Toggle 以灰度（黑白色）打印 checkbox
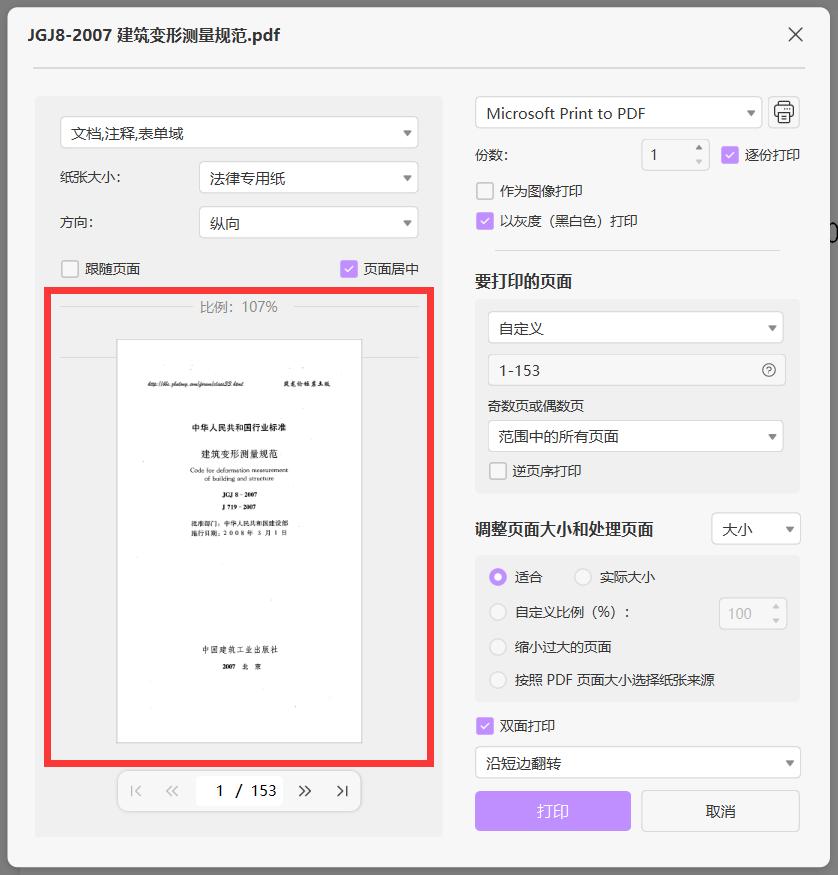The image size is (838, 875). 484,221
